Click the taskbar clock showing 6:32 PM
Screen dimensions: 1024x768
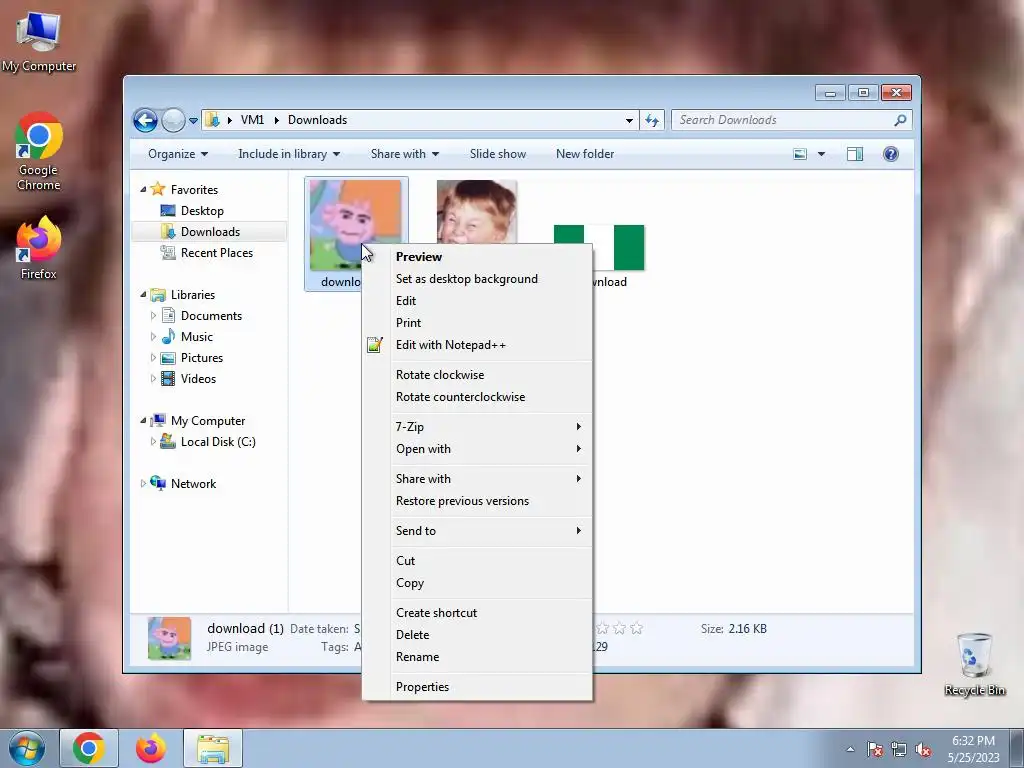(x=973, y=749)
